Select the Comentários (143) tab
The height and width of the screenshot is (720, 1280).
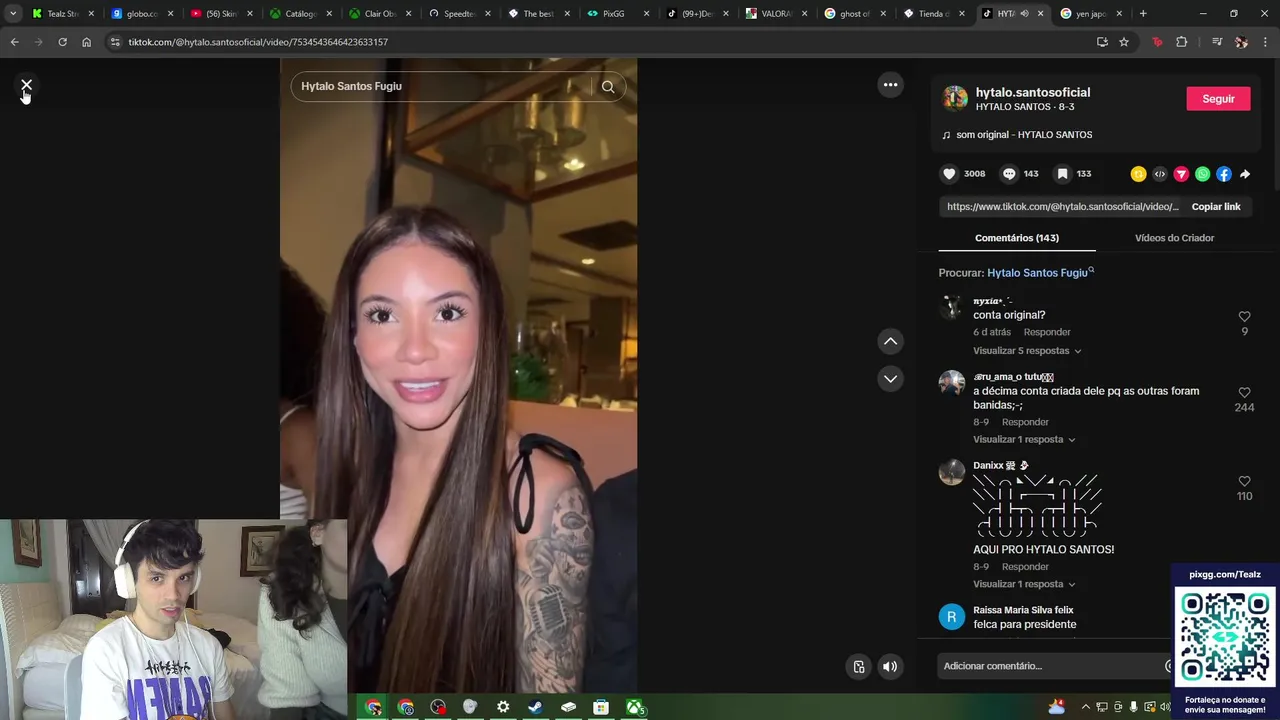(x=1017, y=238)
